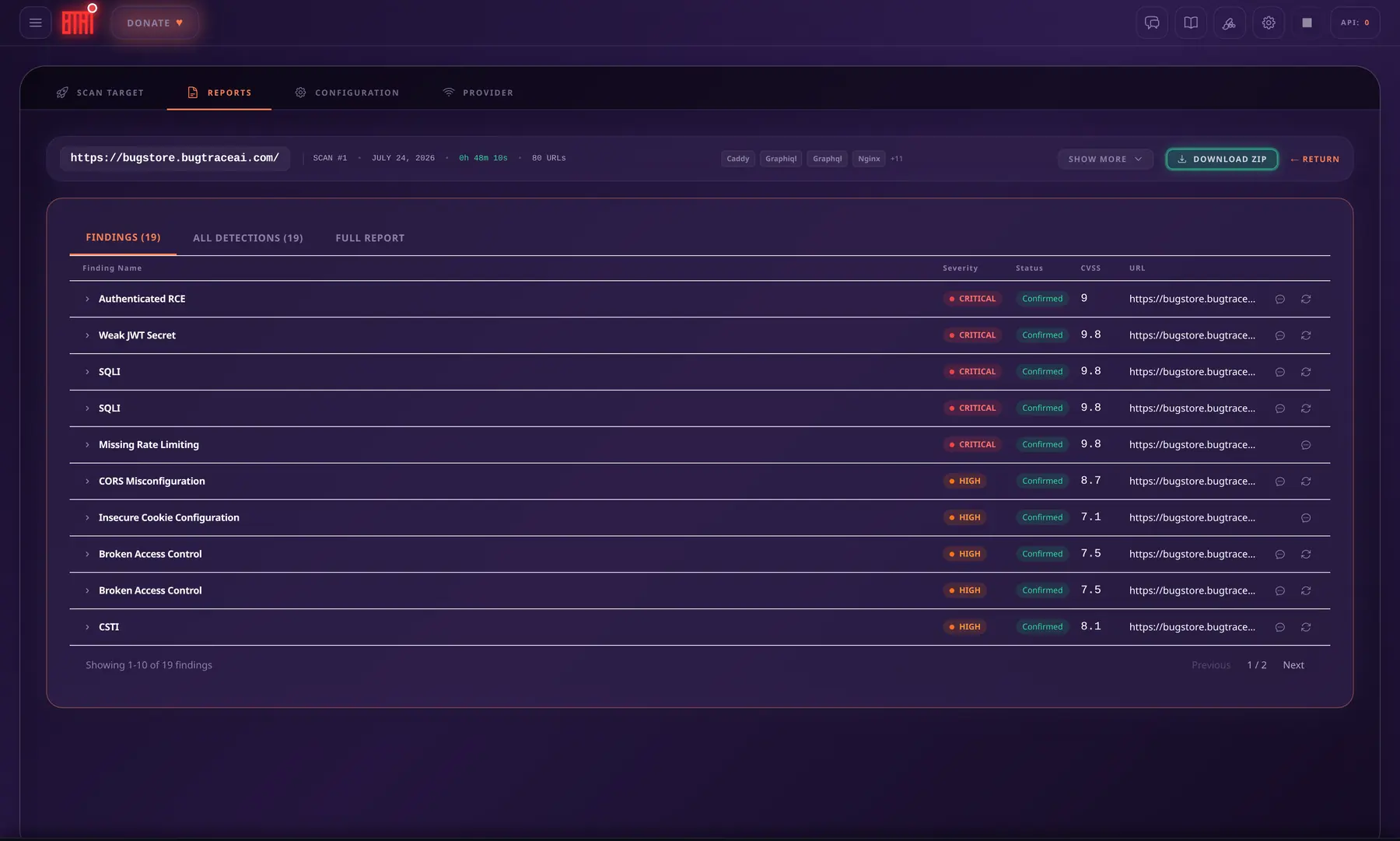This screenshot has height=841, width=1400.
Task: Go to Next page of findings
Action: coord(1293,665)
